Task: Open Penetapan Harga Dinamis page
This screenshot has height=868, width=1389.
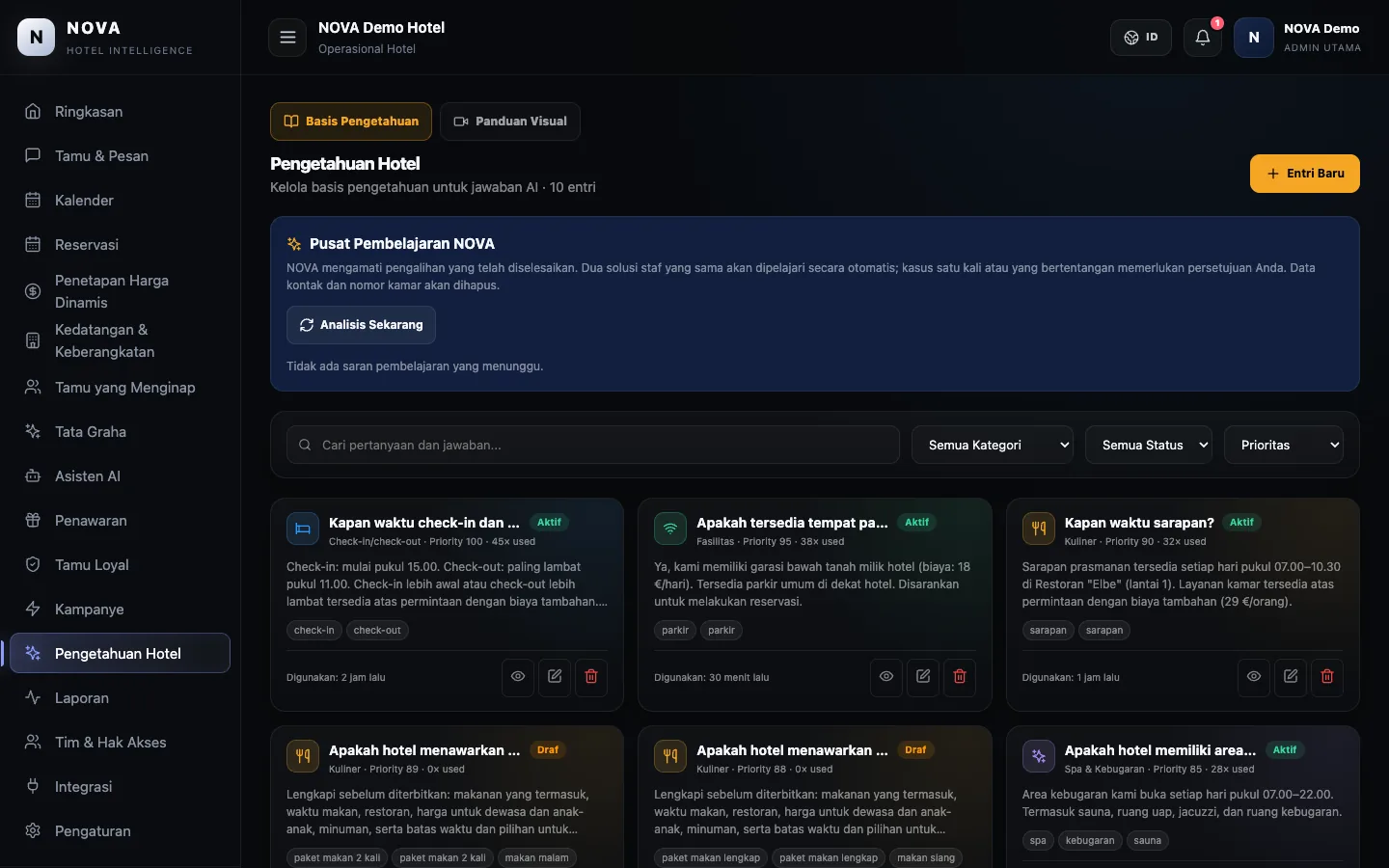Action: point(120,291)
